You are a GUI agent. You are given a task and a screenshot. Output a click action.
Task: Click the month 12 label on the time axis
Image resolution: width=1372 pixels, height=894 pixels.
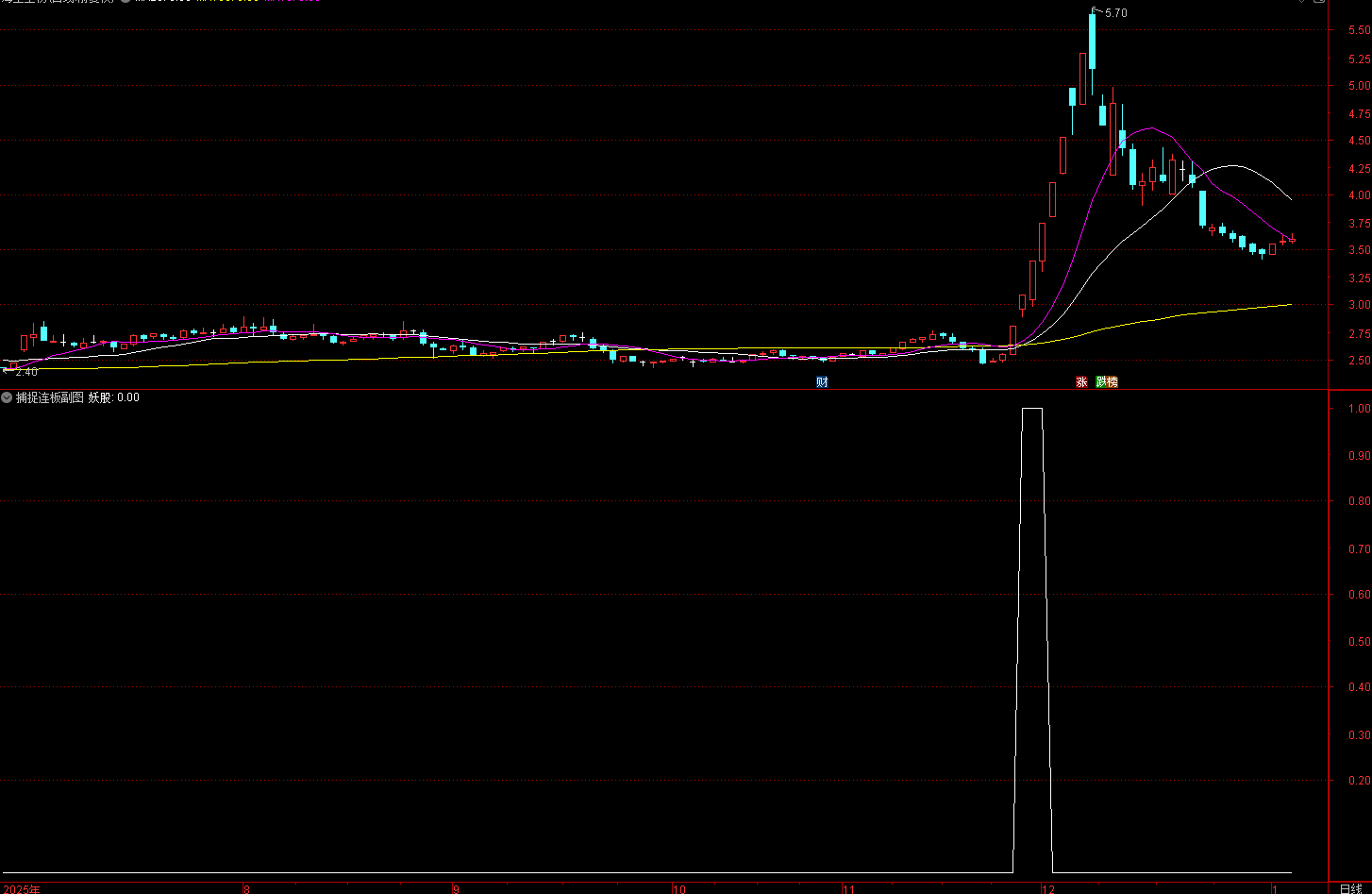tap(1047, 888)
